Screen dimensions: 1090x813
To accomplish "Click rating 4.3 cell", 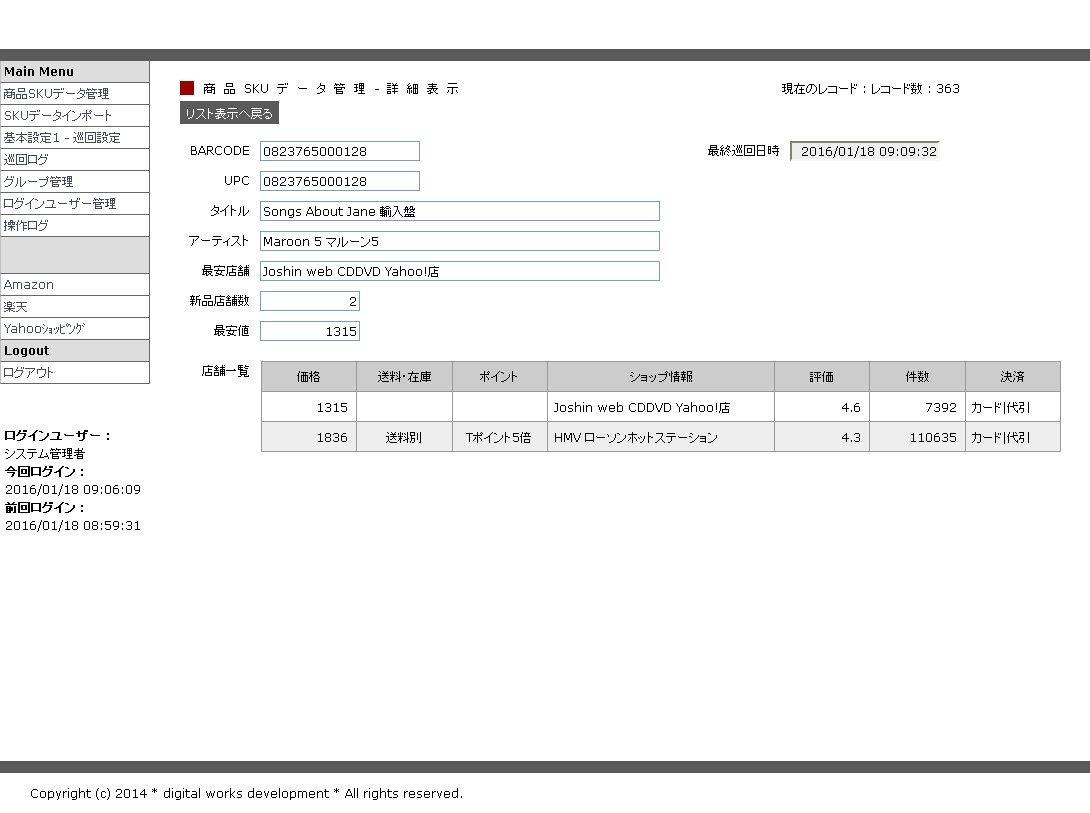I will [822, 437].
